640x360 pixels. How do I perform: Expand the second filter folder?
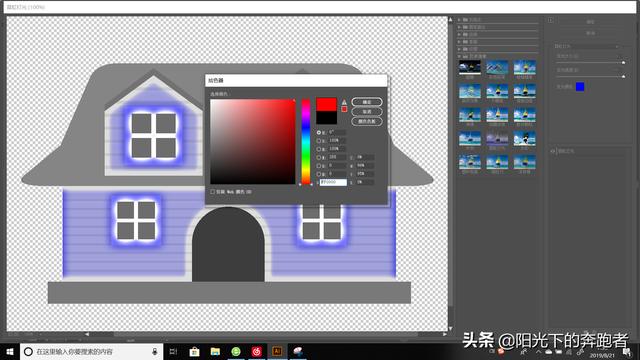459,27
